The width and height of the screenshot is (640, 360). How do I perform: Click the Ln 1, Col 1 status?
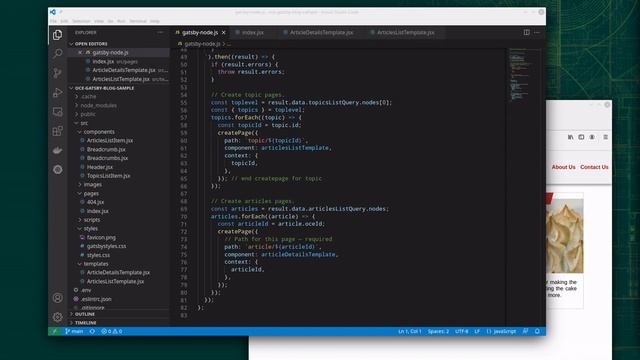coord(410,331)
